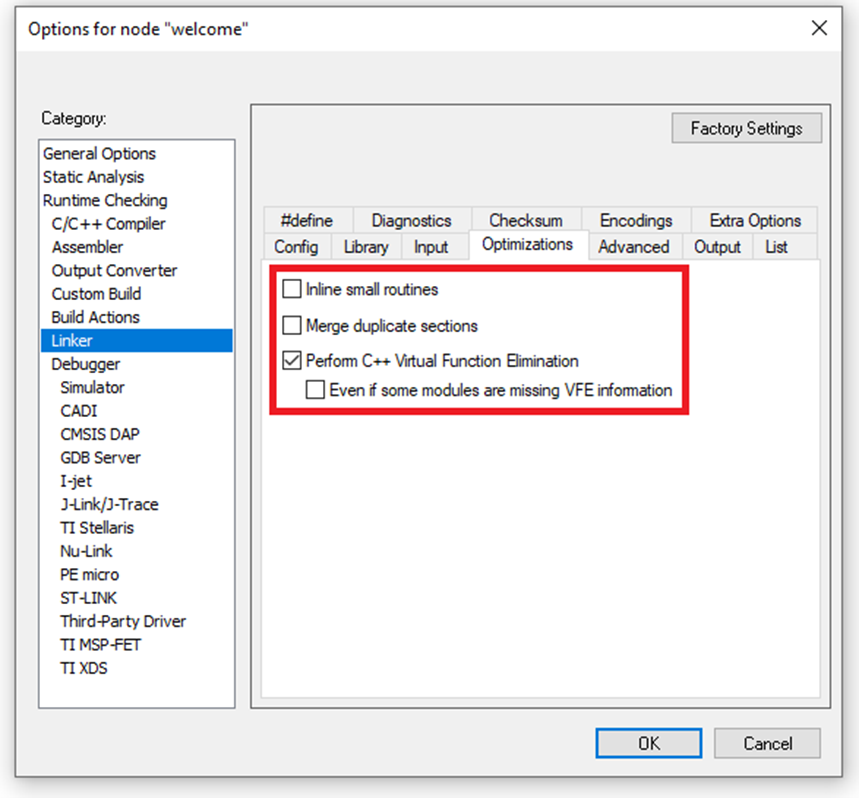Close the Options dialog window
This screenshot has height=798, width=859.
pos(819,28)
